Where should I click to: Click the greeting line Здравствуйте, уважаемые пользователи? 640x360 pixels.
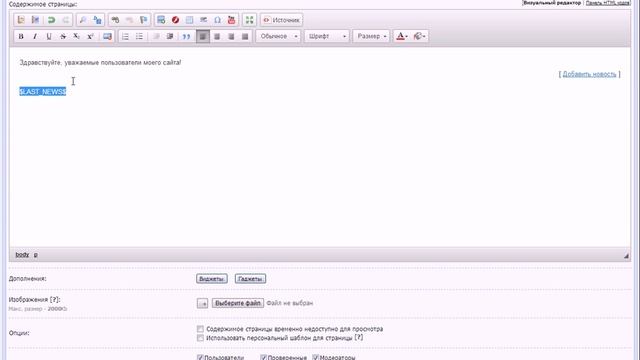[100, 62]
